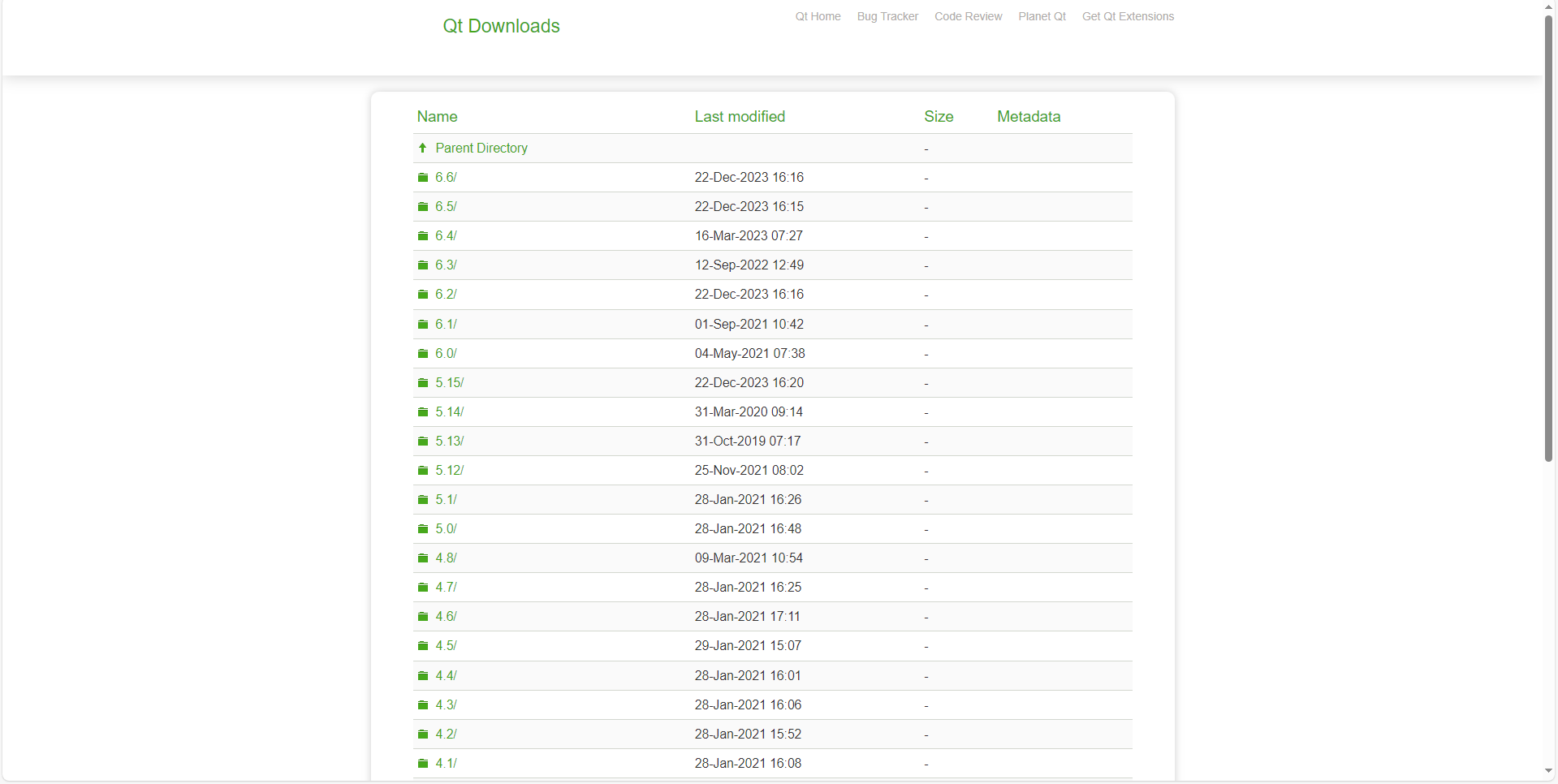Click the up arrow icon beside Parent Directory

[x=422, y=148]
